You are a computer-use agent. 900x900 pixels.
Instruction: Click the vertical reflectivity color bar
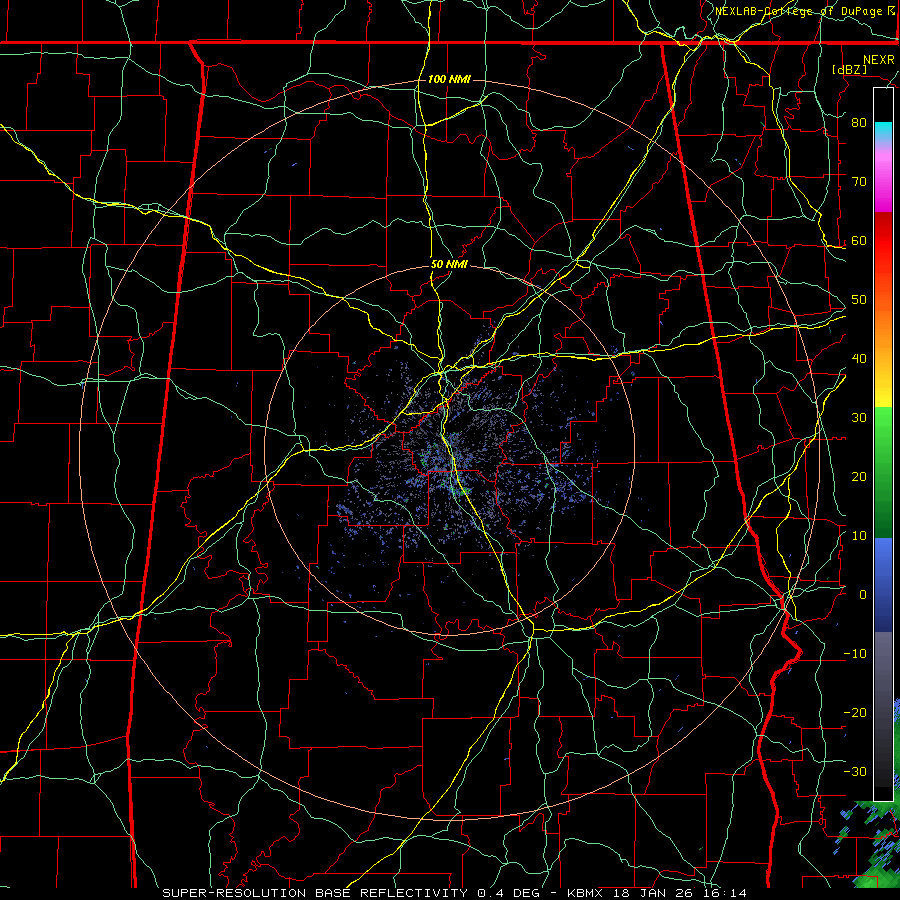click(883, 444)
